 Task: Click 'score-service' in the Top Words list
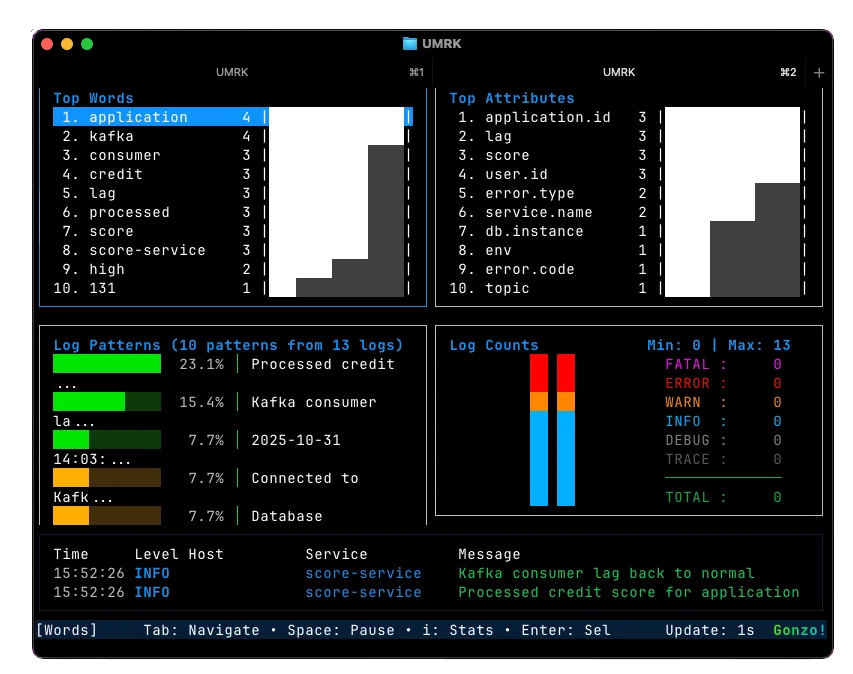pos(147,250)
